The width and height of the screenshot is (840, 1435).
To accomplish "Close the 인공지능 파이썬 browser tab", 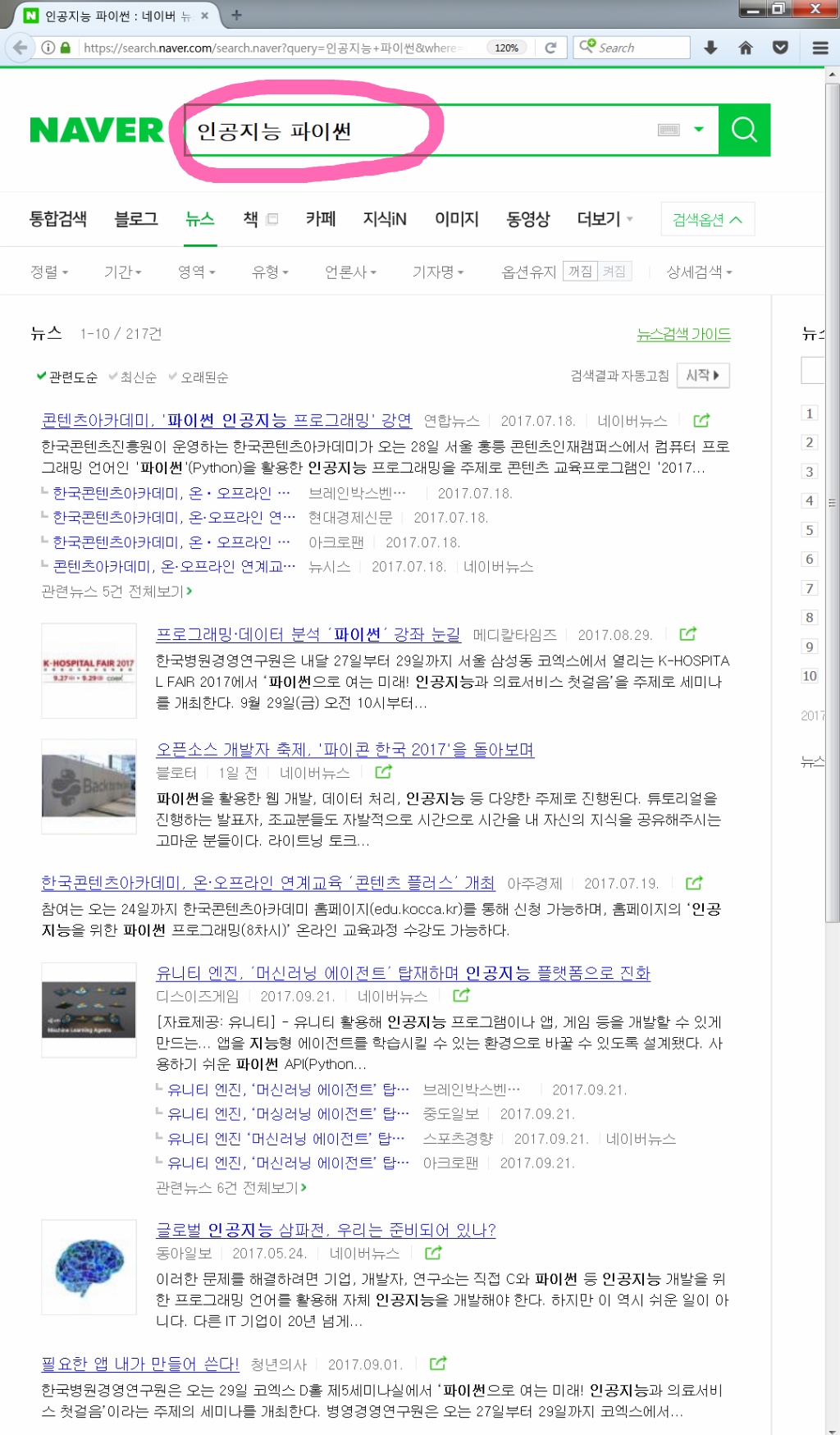I will (x=204, y=15).
